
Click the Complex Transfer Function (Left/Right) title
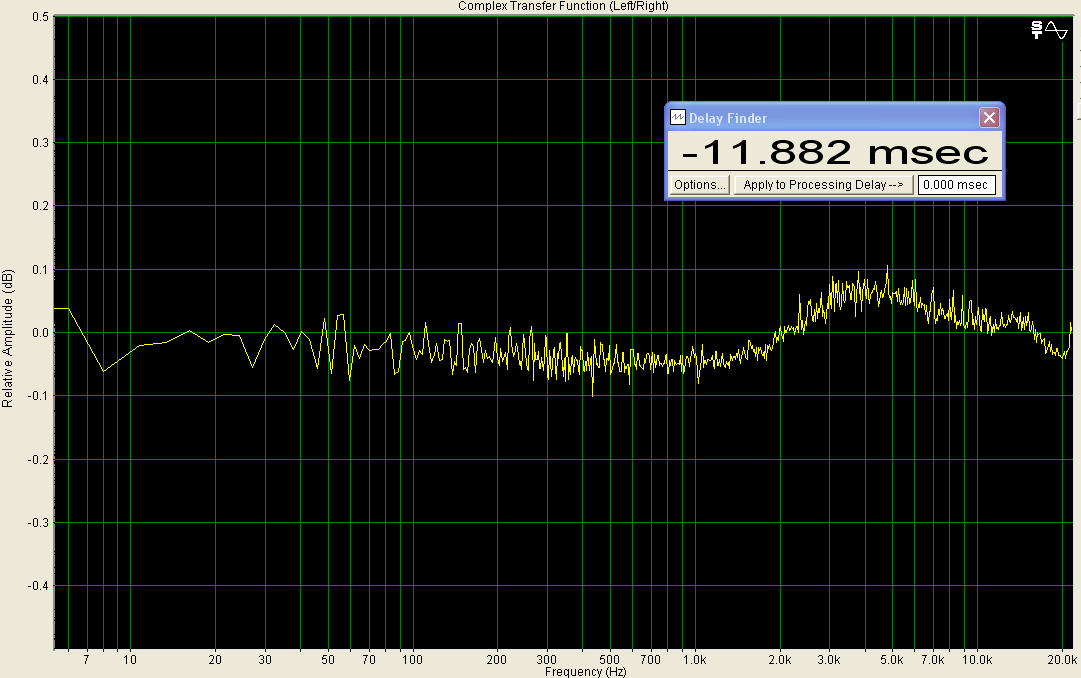563,6
